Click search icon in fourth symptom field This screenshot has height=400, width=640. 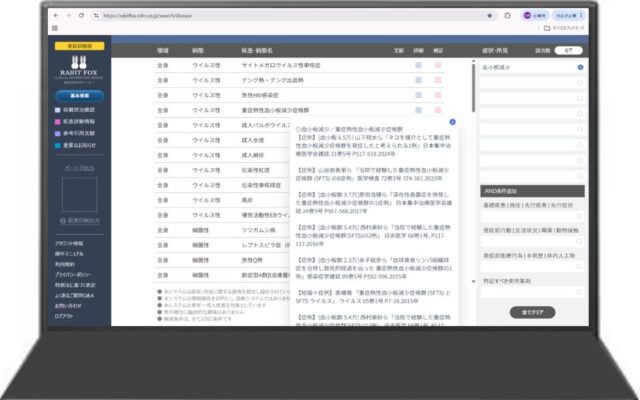[x=580, y=114]
